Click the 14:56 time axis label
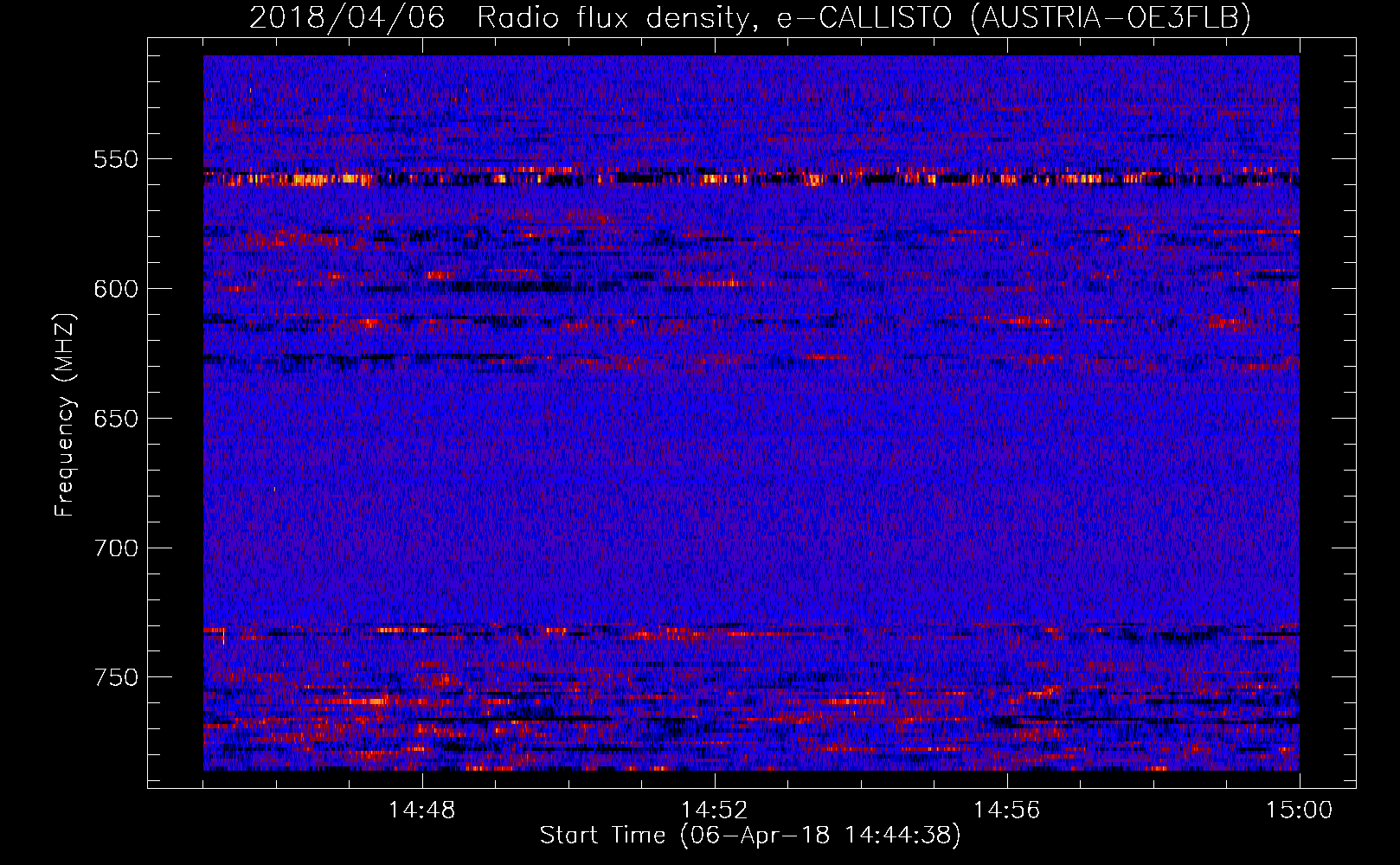Image resolution: width=1400 pixels, height=865 pixels. [1007, 811]
